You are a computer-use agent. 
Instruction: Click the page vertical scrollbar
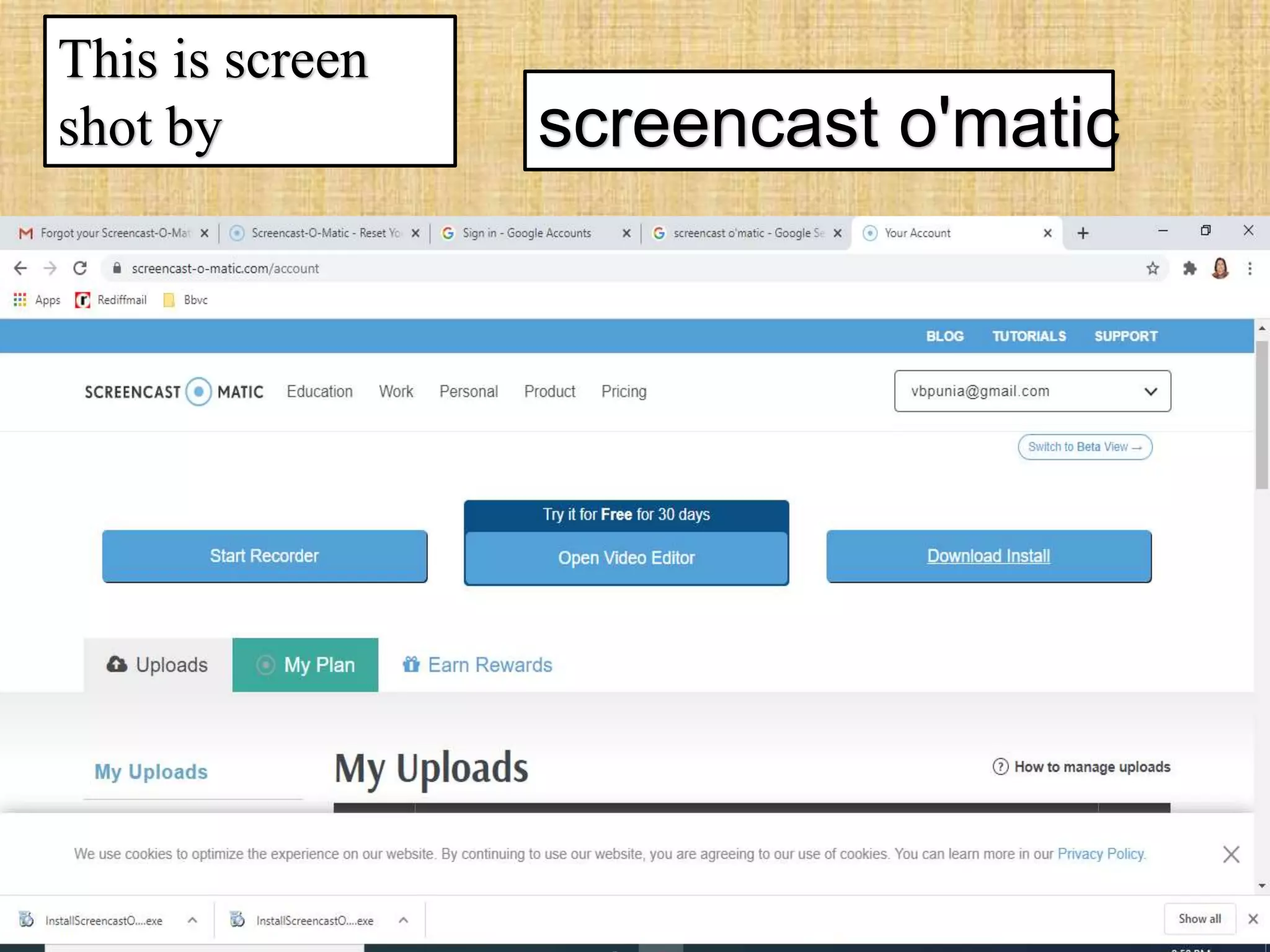1261,415
